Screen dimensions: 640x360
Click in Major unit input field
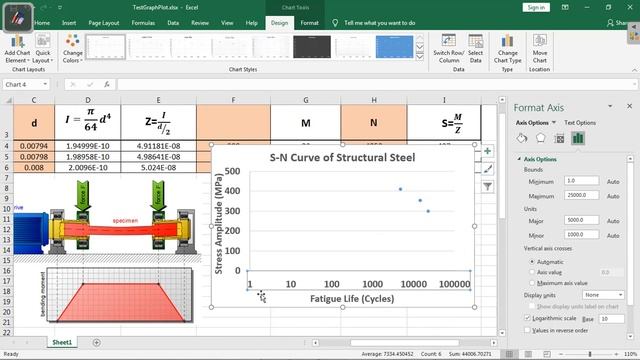point(582,220)
